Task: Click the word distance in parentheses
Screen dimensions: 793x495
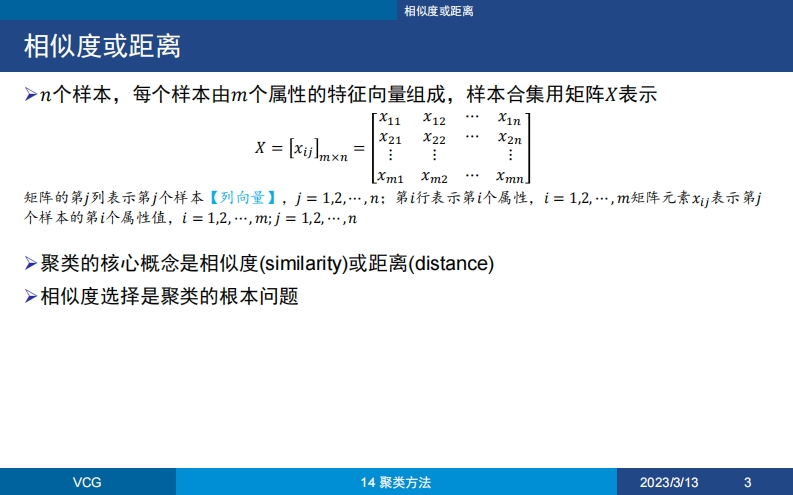Action: point(452,265)
